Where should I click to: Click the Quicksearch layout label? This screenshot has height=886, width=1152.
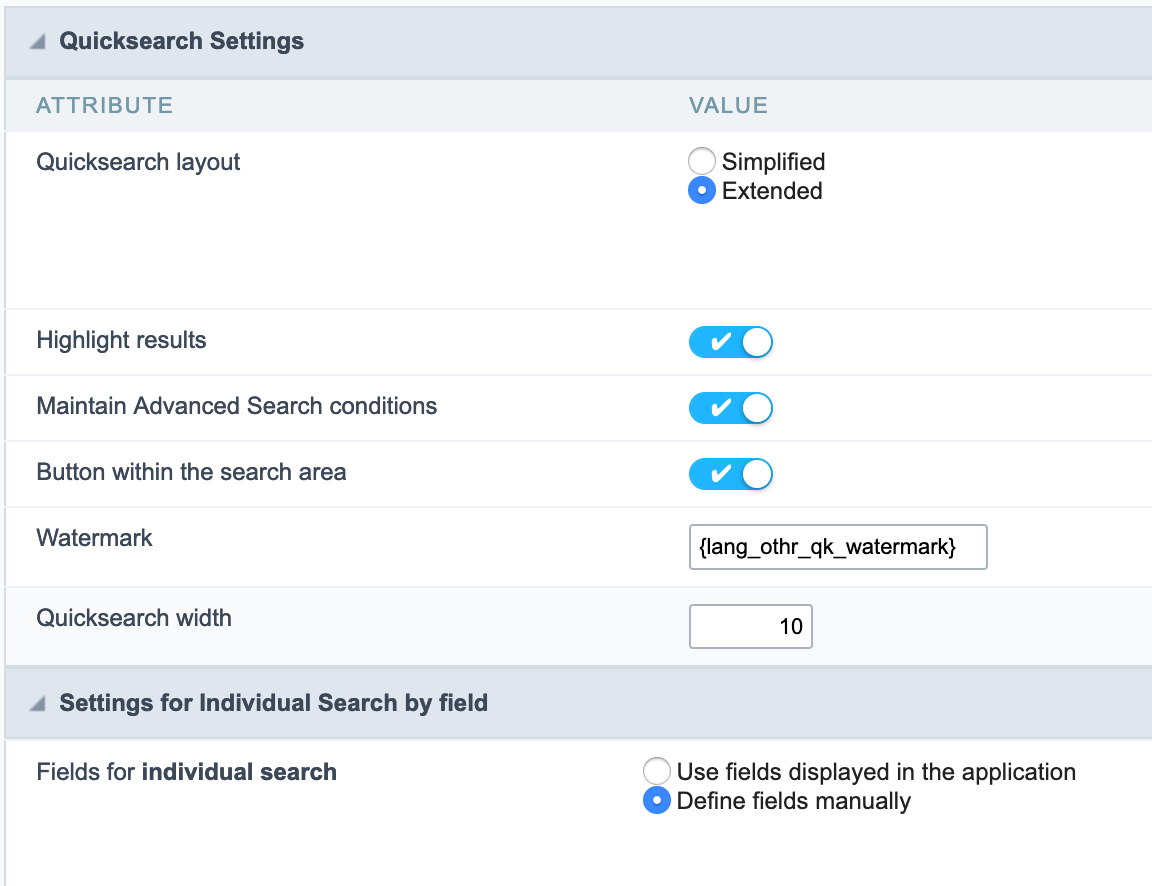click(x=138, y=162)
